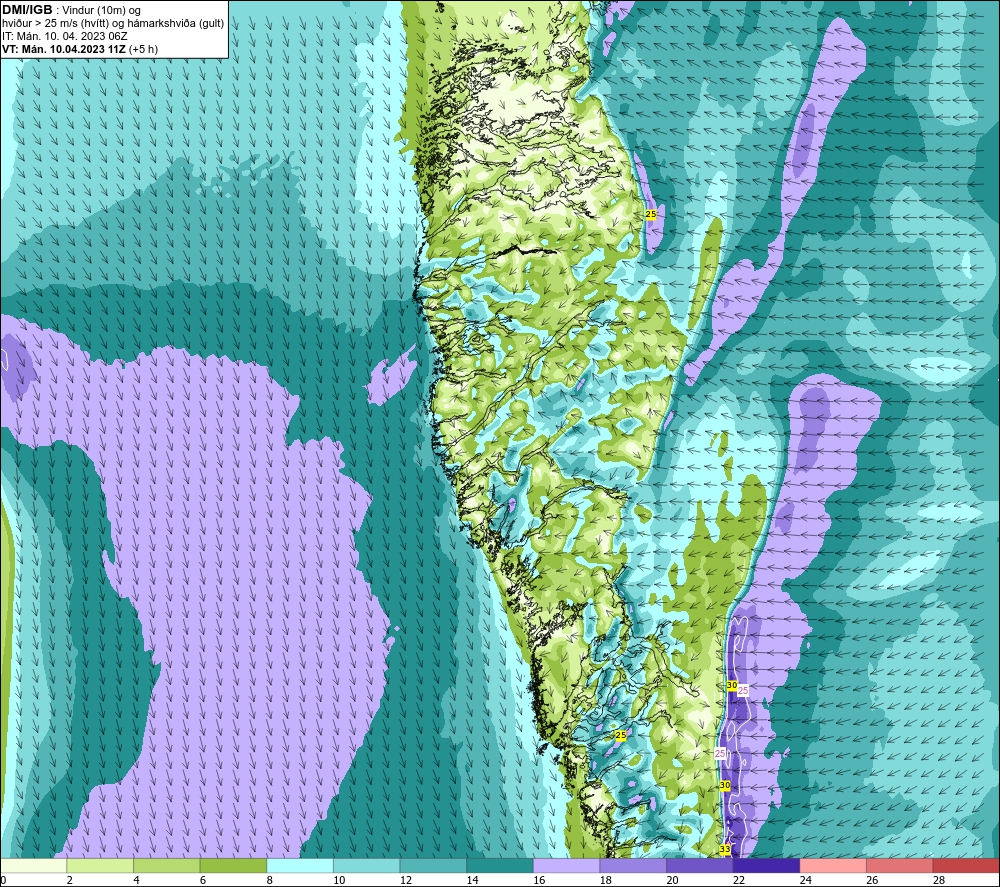Screen dimensions: 1000x887
Task: Pick the pale yellow 0–2 m/s scale swatch
Action: pos(33,865)
